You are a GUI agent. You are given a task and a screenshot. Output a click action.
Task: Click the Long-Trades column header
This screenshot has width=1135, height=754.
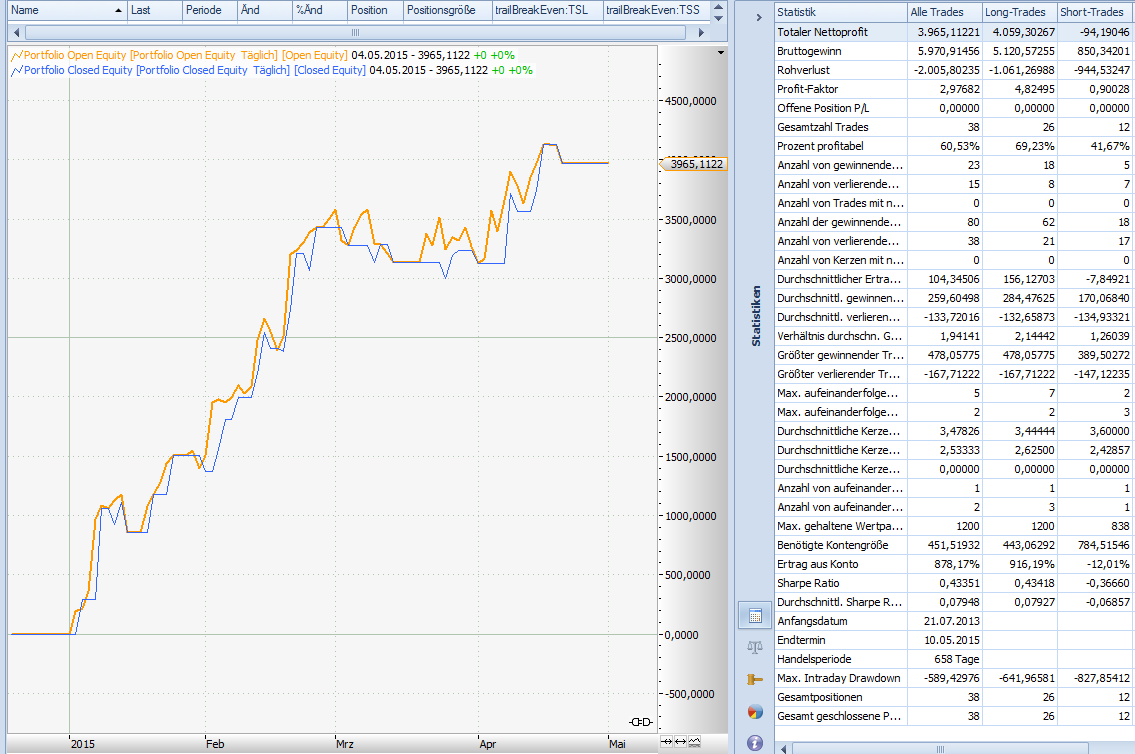point(1019,12)
